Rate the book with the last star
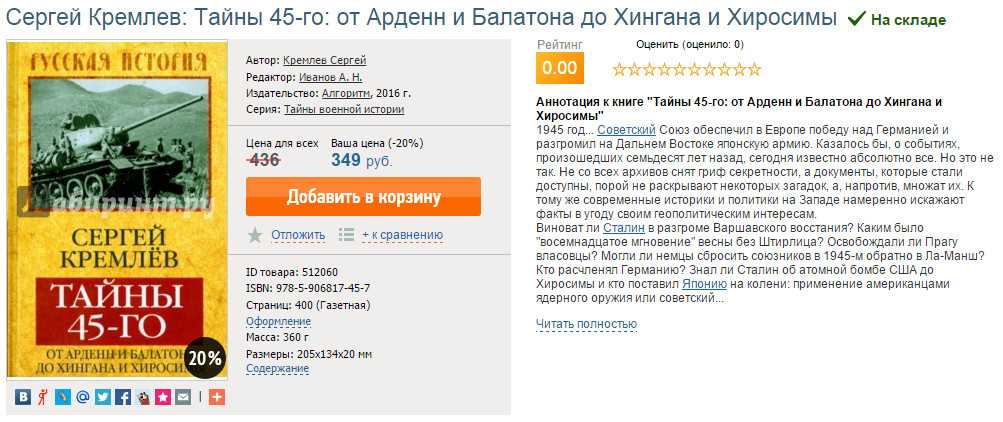Viewport: 1003px width, 422px height. click(x=754, y=69)
